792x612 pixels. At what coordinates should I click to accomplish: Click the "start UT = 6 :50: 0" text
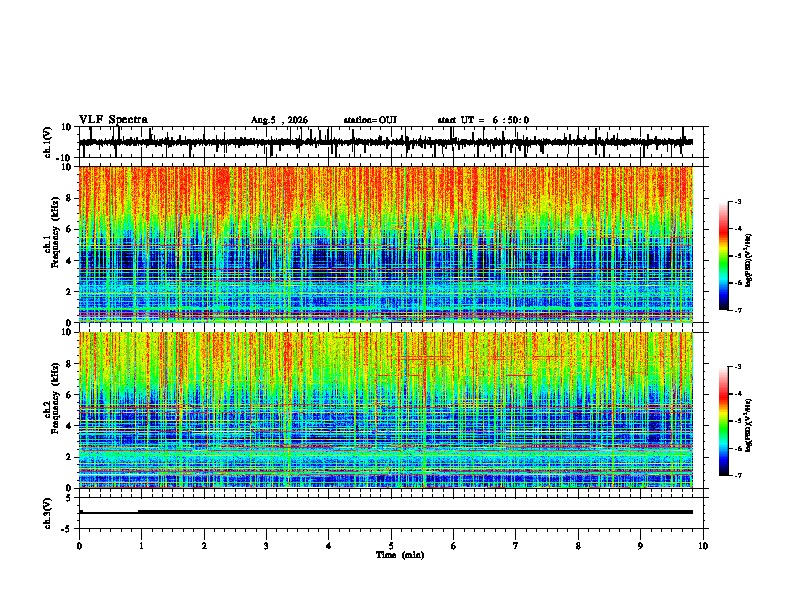click(x=483, y=120)
